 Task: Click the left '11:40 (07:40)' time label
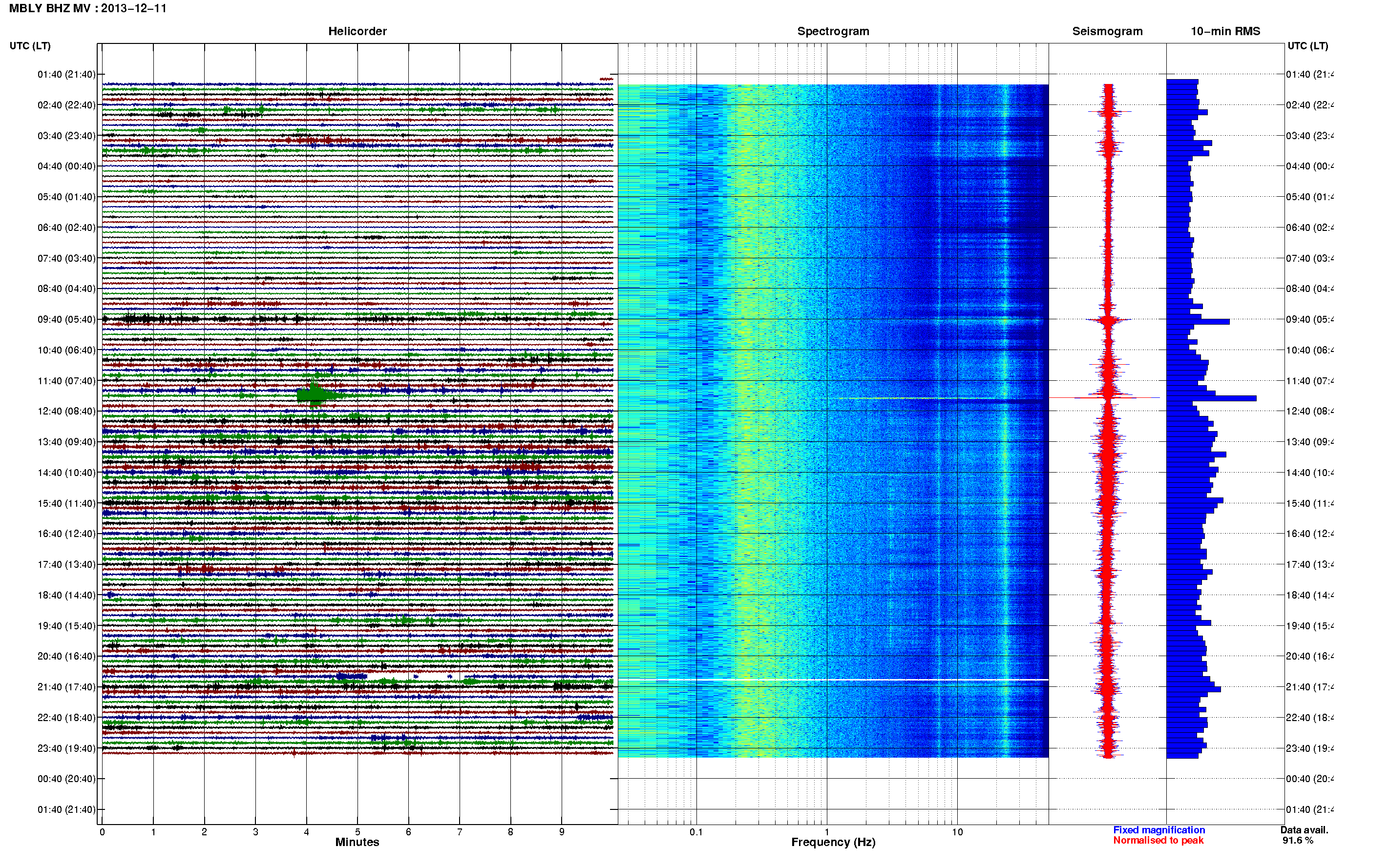[66, 381]
